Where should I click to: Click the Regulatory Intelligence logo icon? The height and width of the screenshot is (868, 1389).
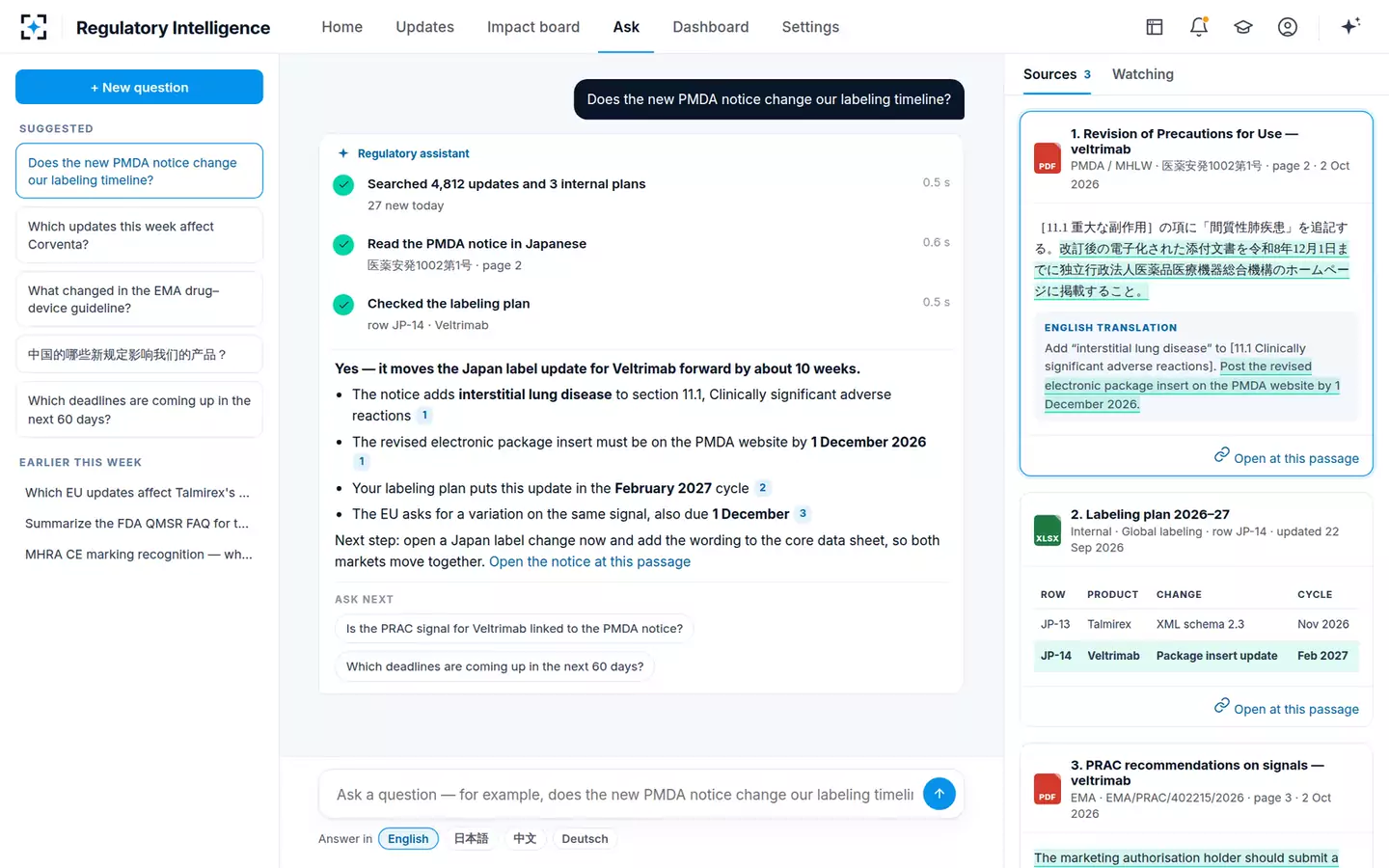[x=34, y=27]
